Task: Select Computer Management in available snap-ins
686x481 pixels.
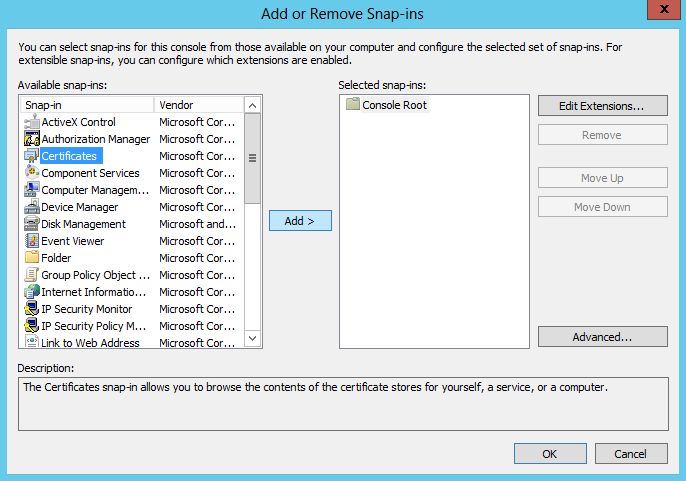Action: click(x=94, y=190)
